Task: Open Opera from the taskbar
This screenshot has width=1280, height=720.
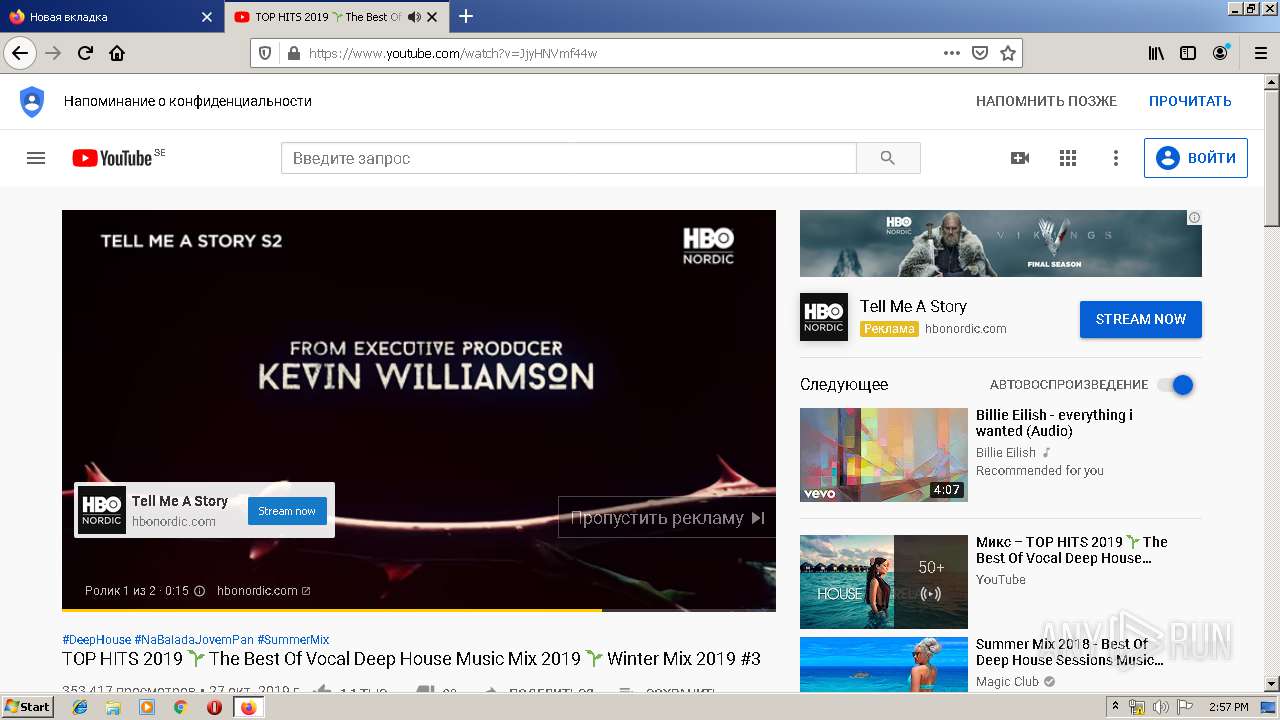Action: [x=214, y=707]
